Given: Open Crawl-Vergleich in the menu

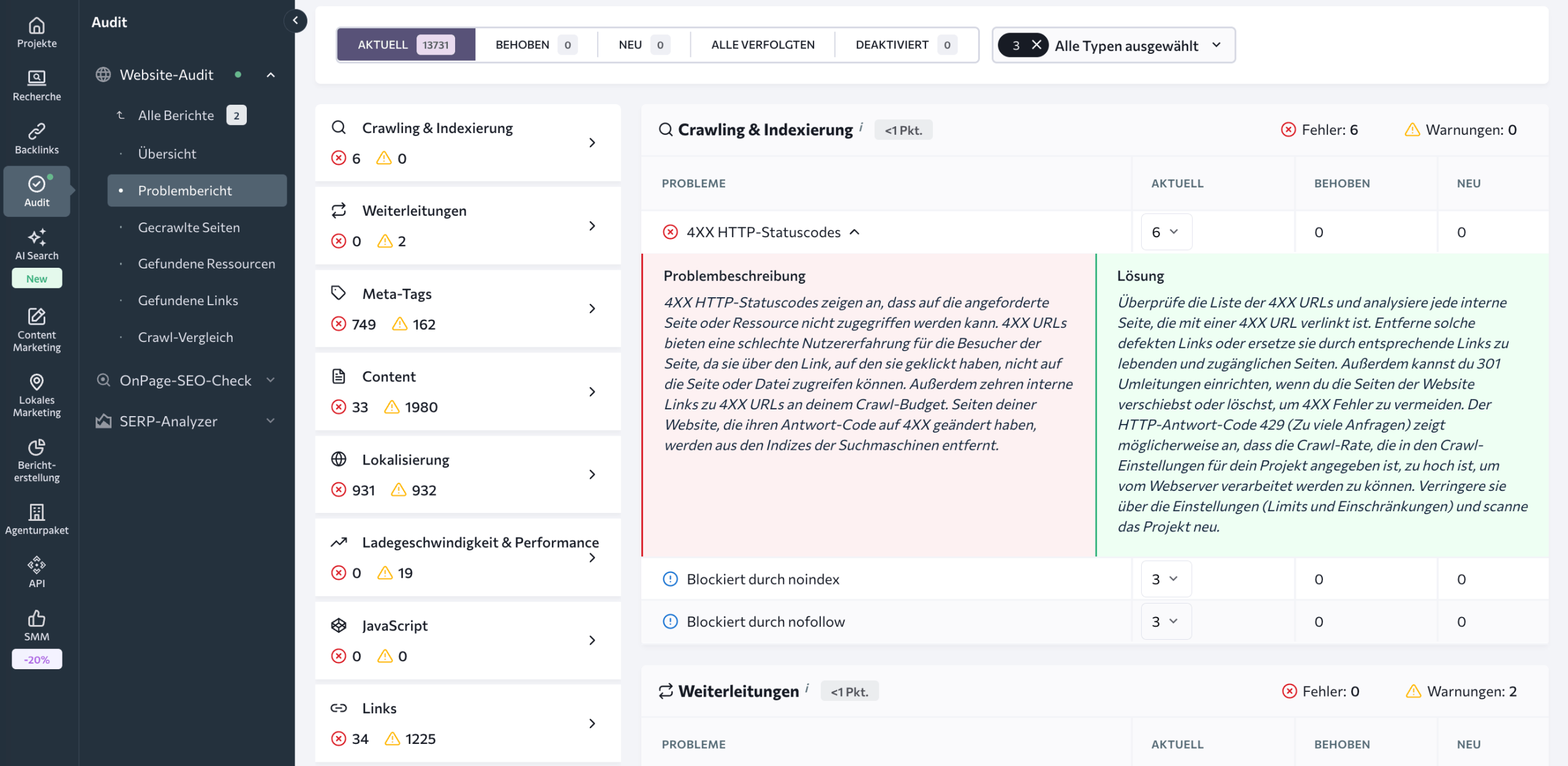Looking at the screenshot, I should pos(186,337).
